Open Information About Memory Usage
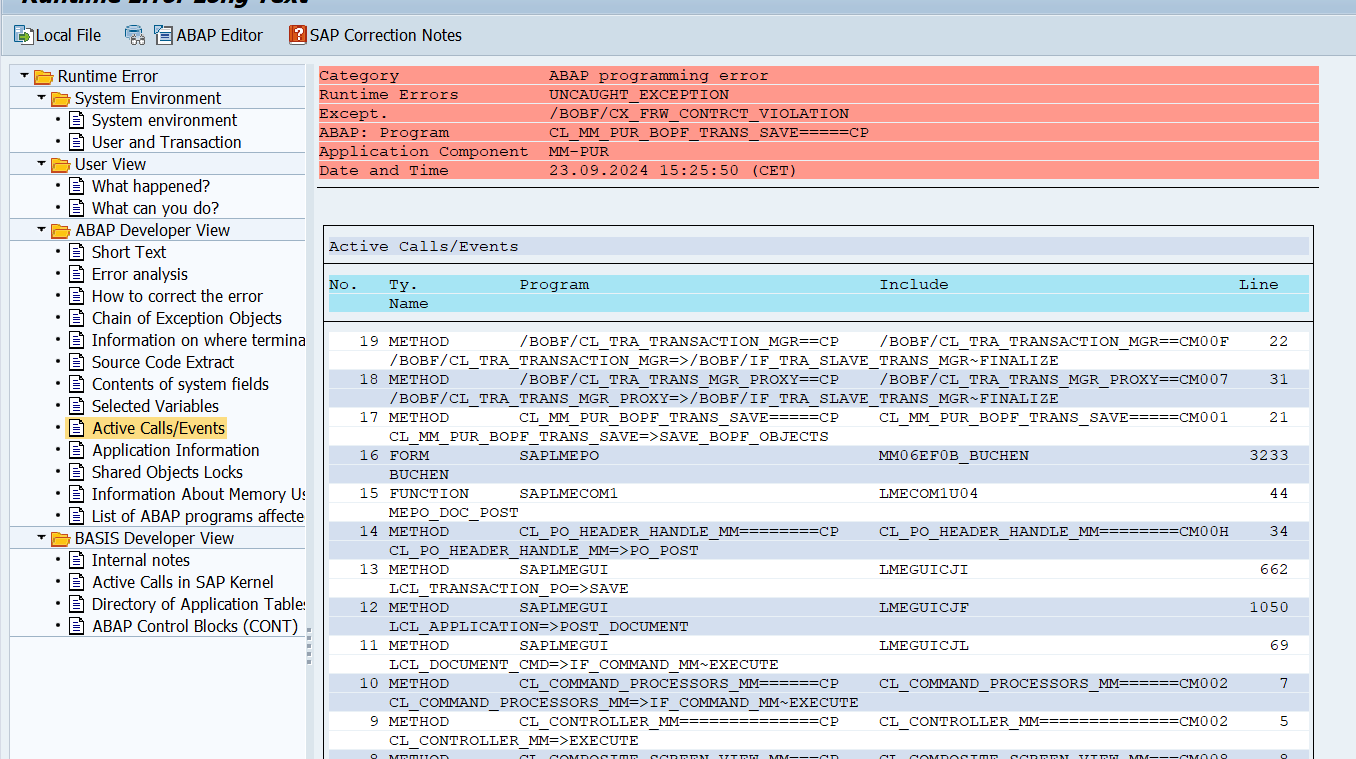The image size is (1356, 759). [x=198, y=495]
